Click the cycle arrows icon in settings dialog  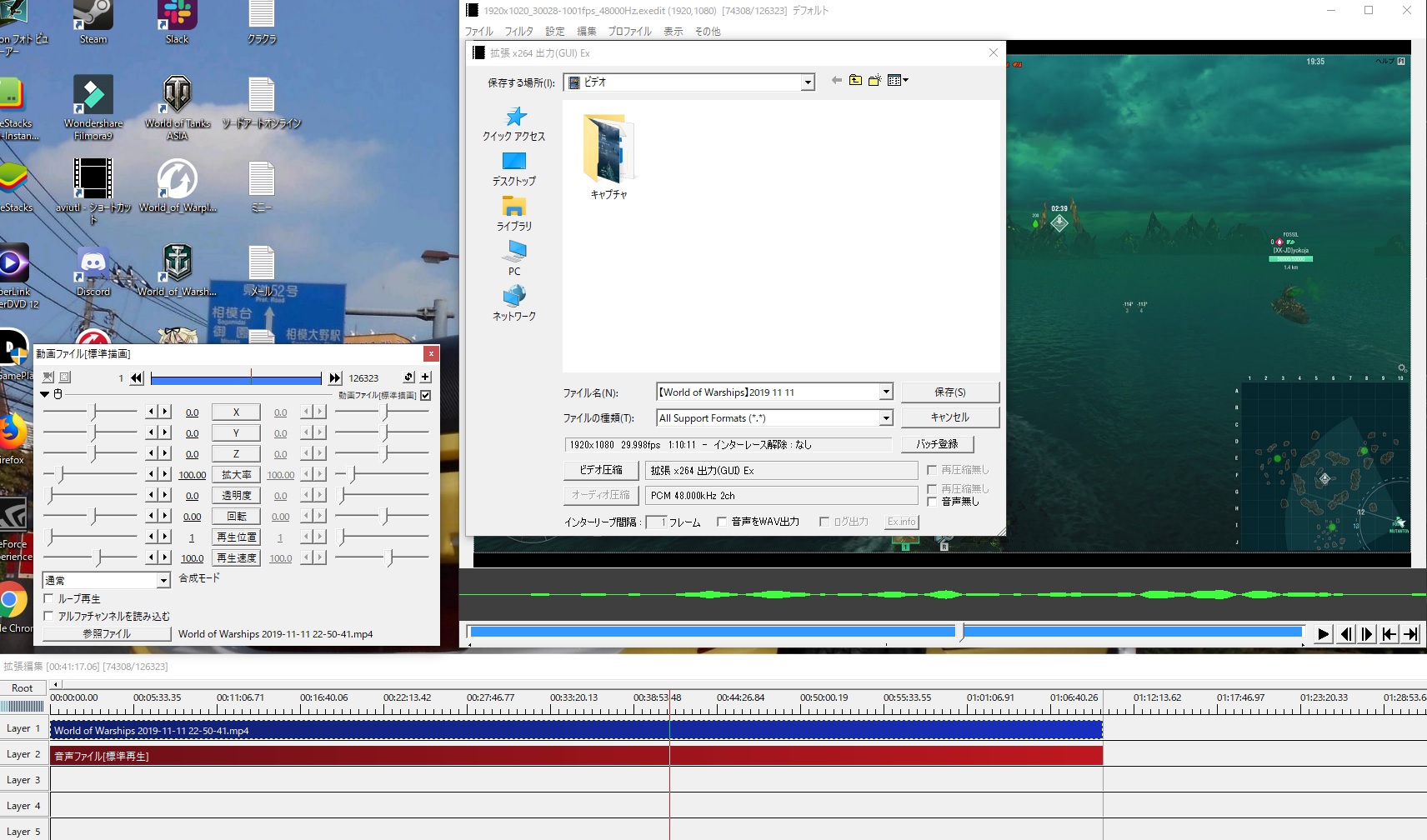pyautogui.click(x=408, y=377)
